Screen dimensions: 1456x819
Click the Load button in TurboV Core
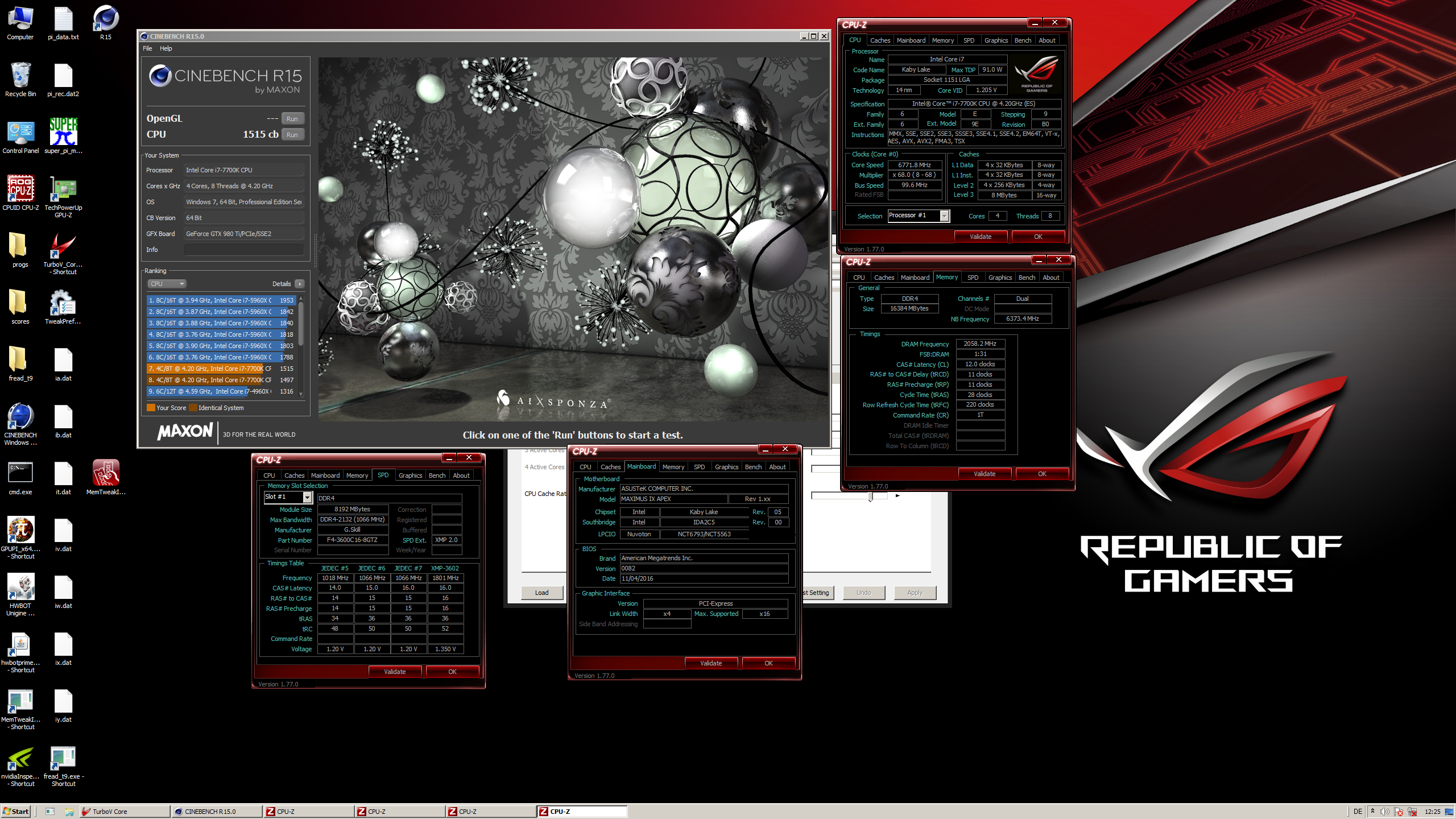542,593
